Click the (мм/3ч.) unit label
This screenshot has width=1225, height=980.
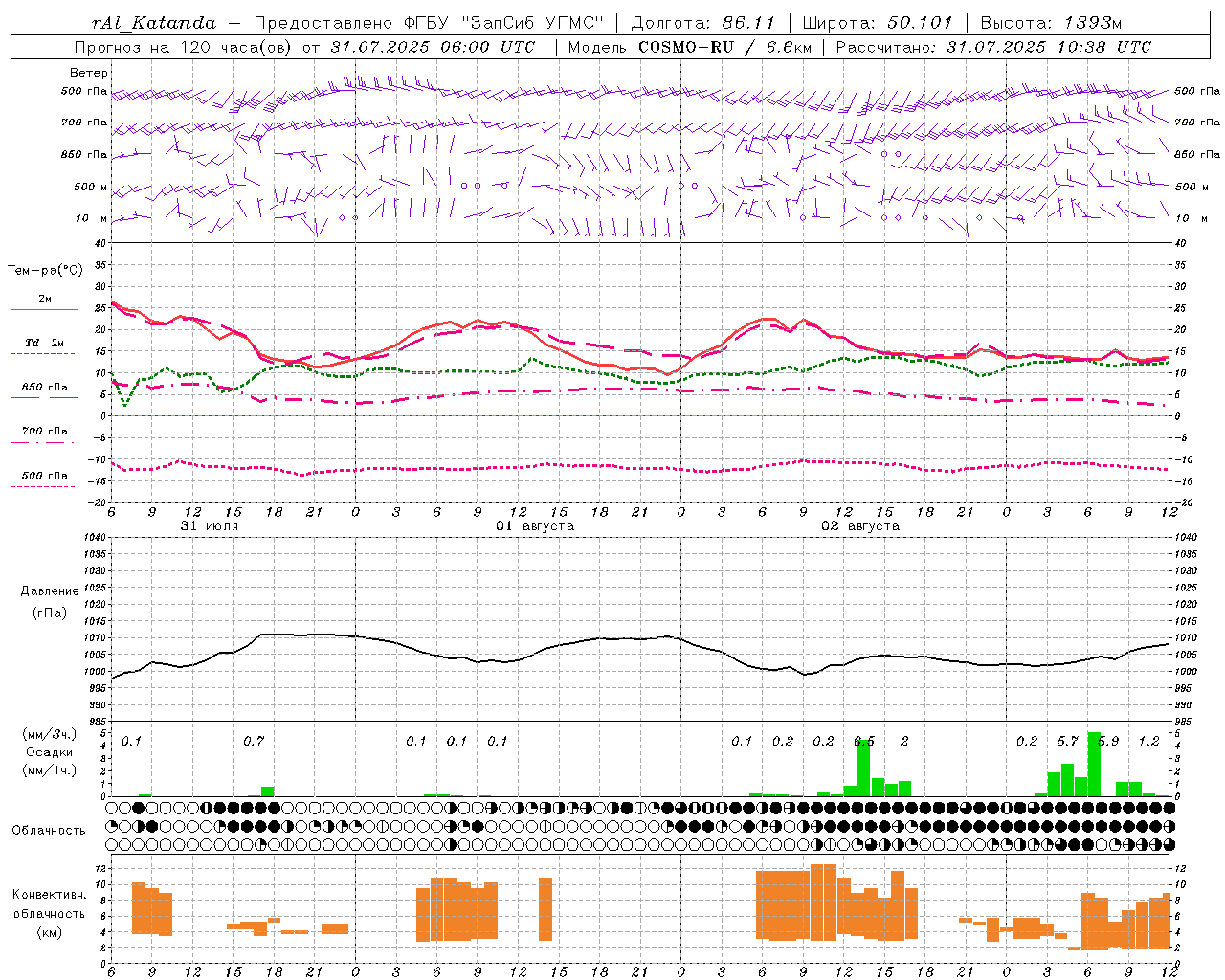pos(50,735)
